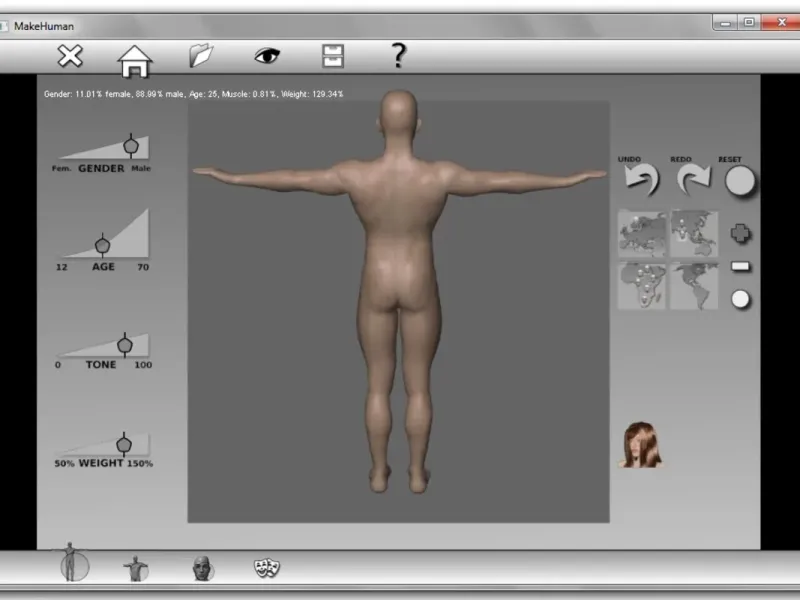This screenshot has width=800, height=600.
Task: Click the Undo arrow icon
Action: pos(642,180)
